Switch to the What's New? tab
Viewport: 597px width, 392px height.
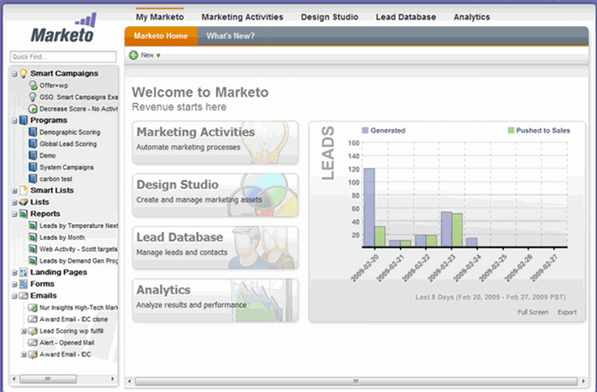pos(230,36)
